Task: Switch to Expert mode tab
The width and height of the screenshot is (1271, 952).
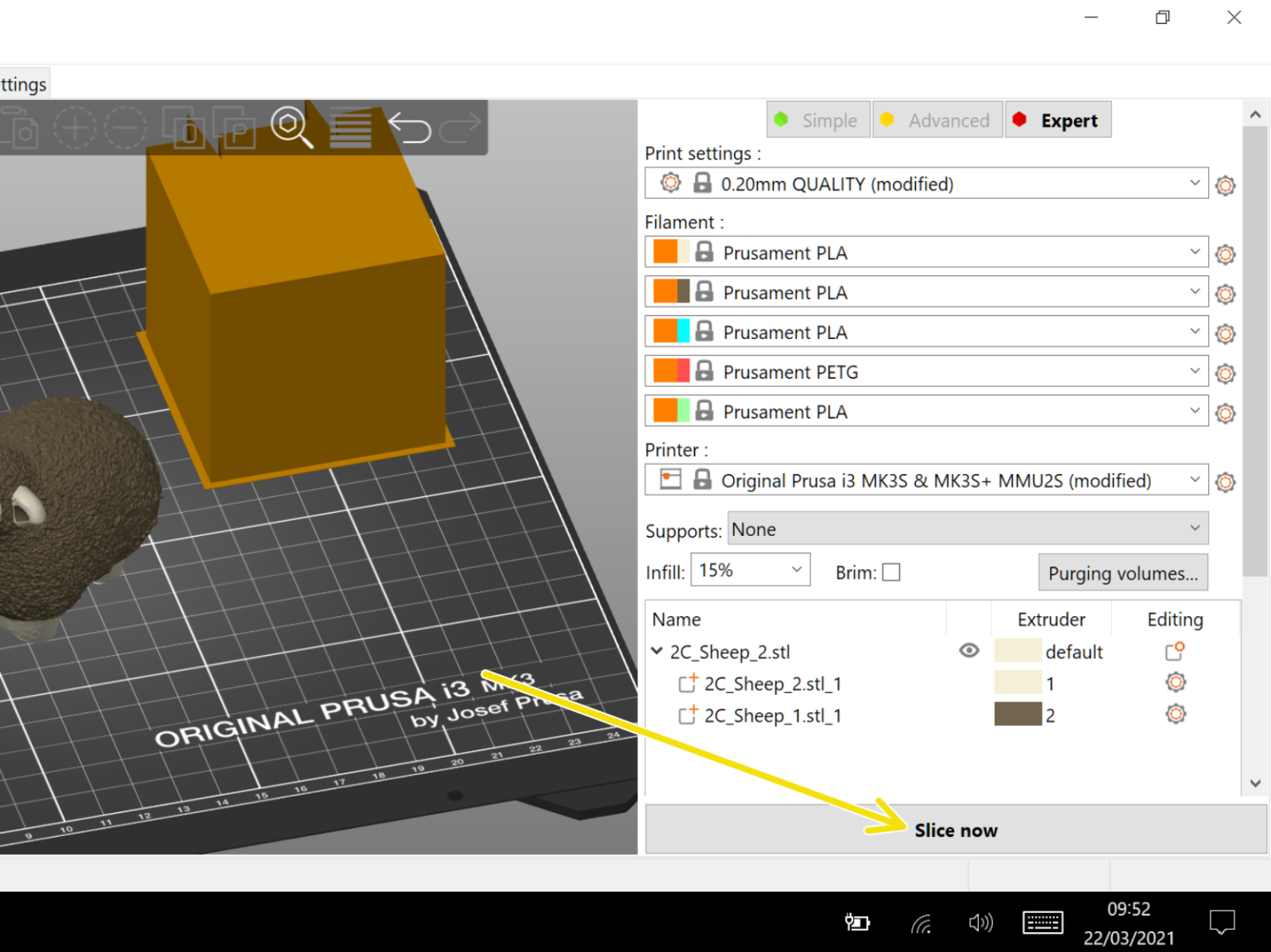Action: [x=1058, y=119]
